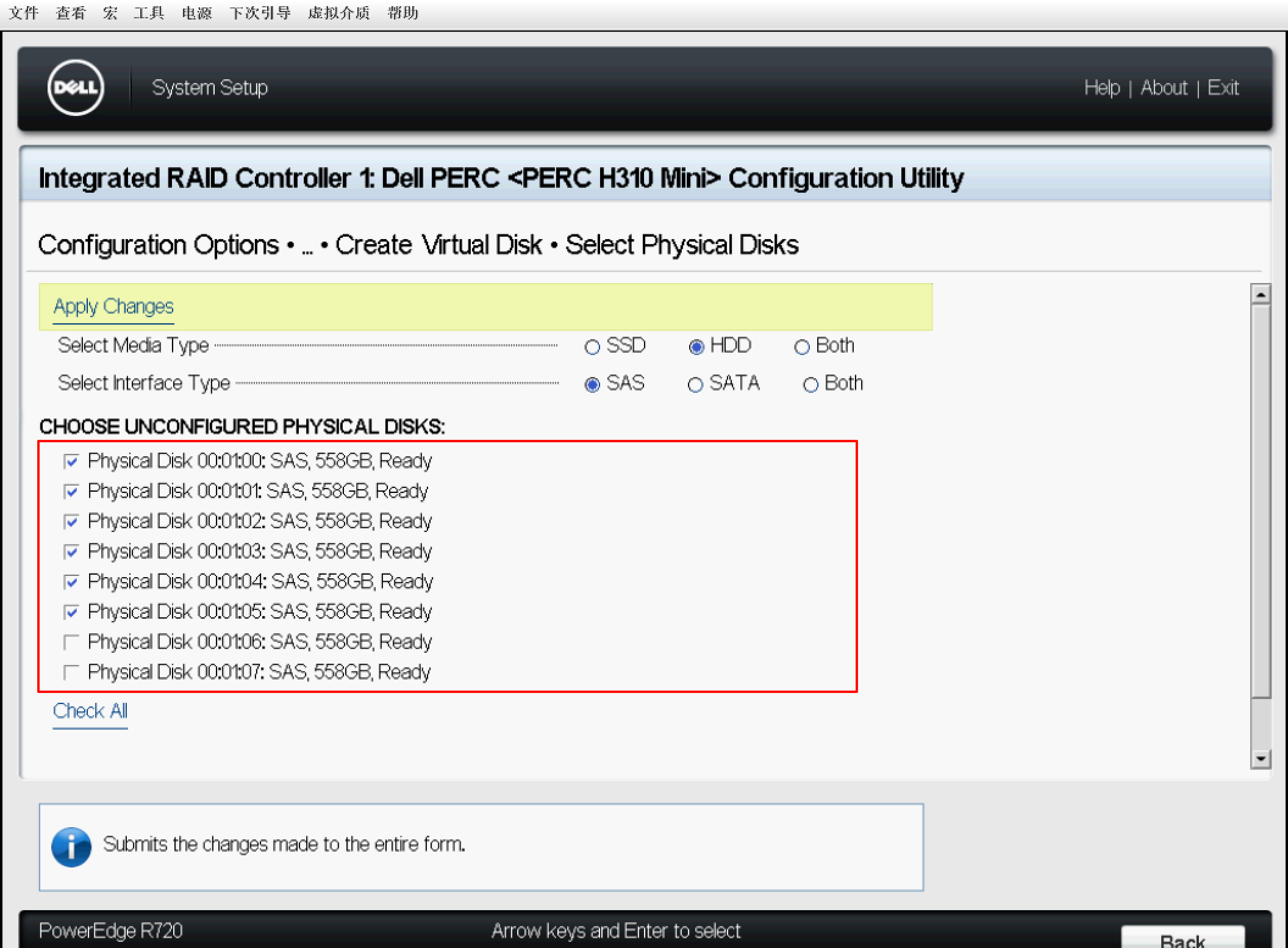Open the 查看 menu
The width and height of the screenshot is (1288, 948).
(71, 13)
